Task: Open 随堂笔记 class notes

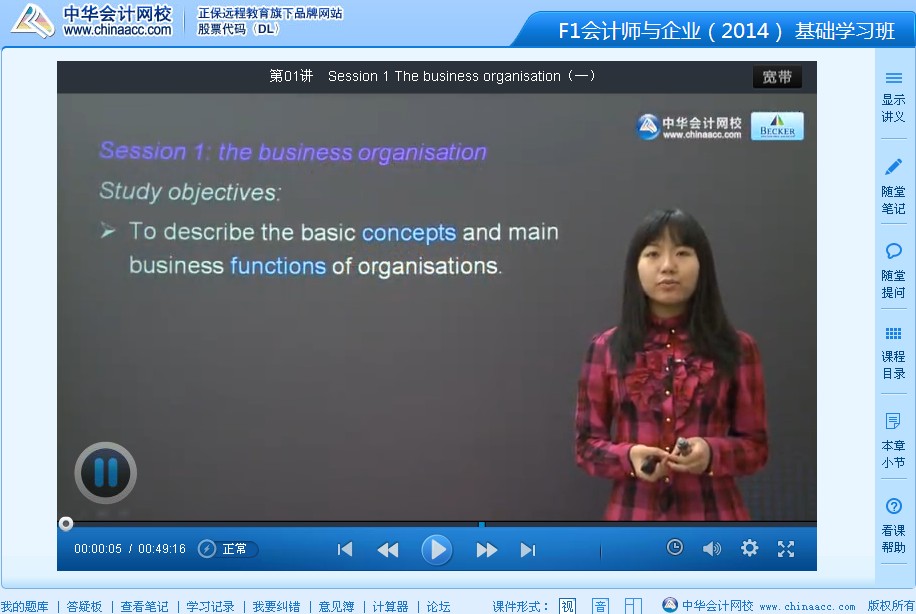Action: point(893,186)
